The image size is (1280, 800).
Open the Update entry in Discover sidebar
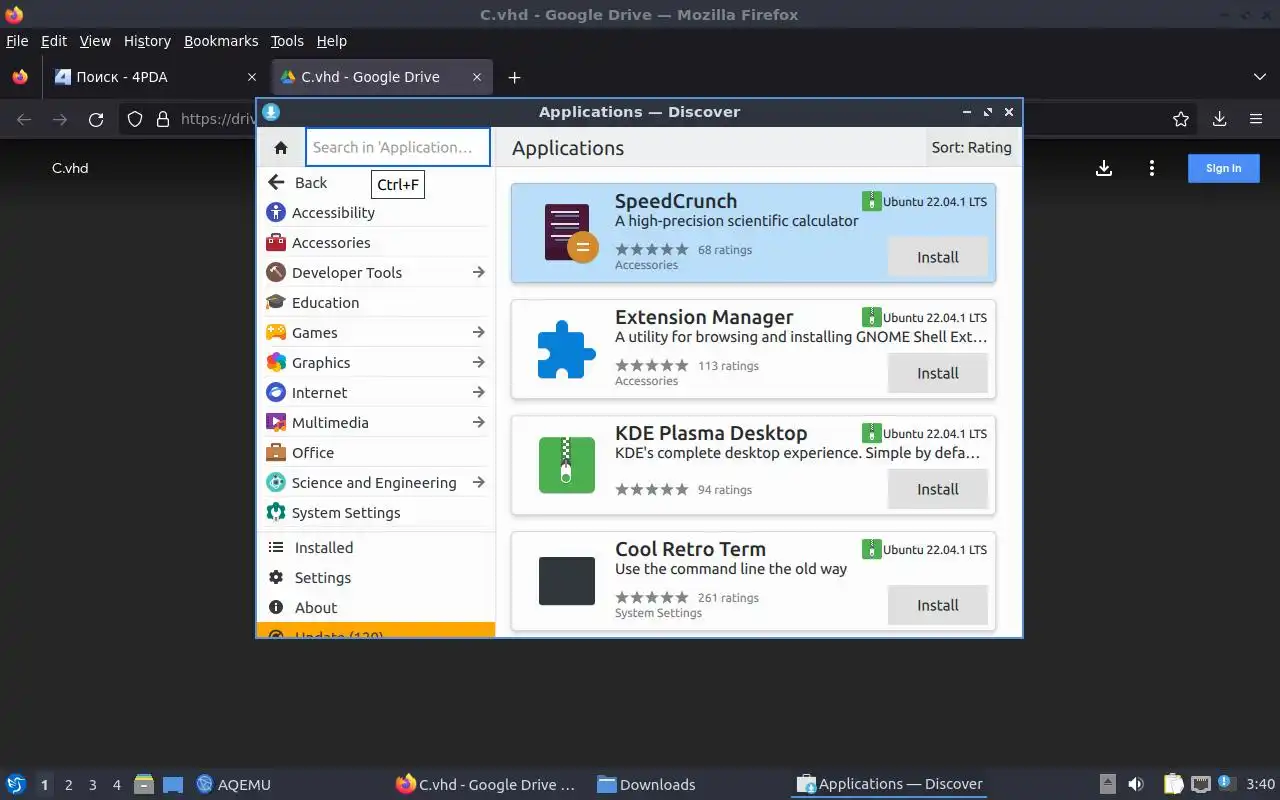click(376, 631)
